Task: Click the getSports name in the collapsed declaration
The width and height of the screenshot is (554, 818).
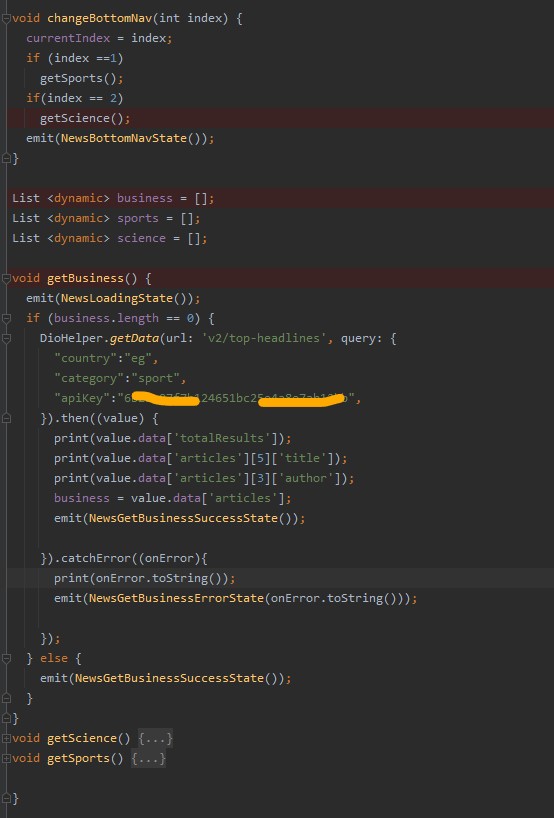Action: (79, 758)
